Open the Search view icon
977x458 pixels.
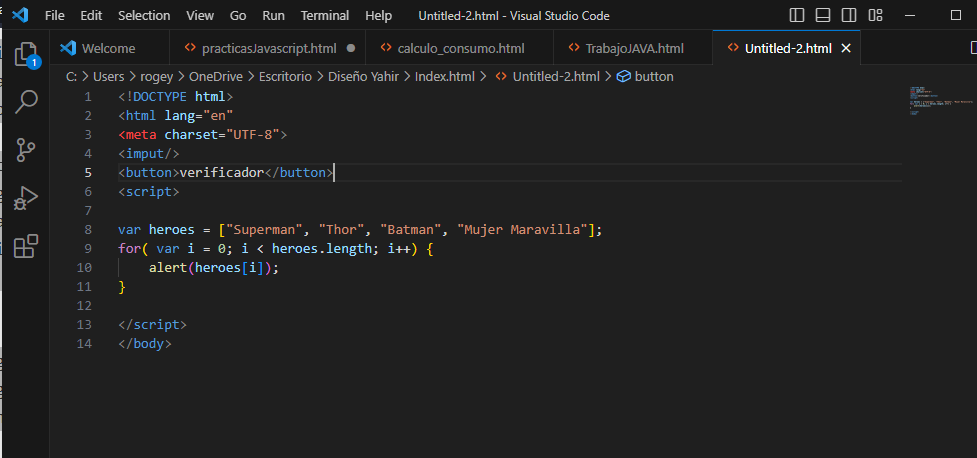click(x=26, y=102)
